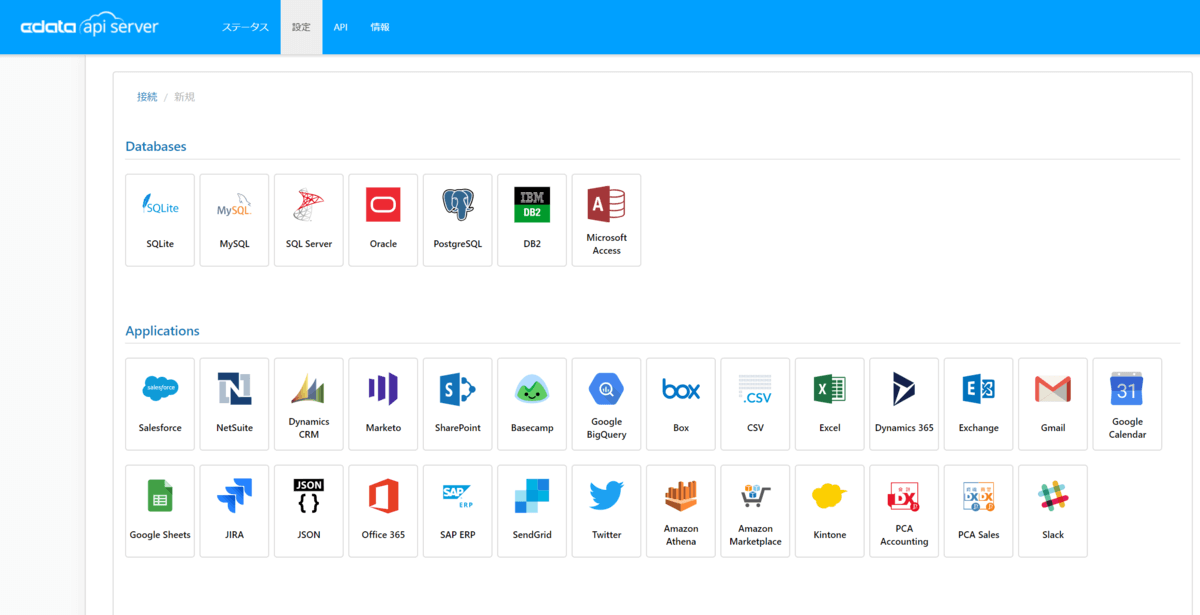Open the 情報 tab
Viewport: 1200px width, 615px height.
pos(380,27)
